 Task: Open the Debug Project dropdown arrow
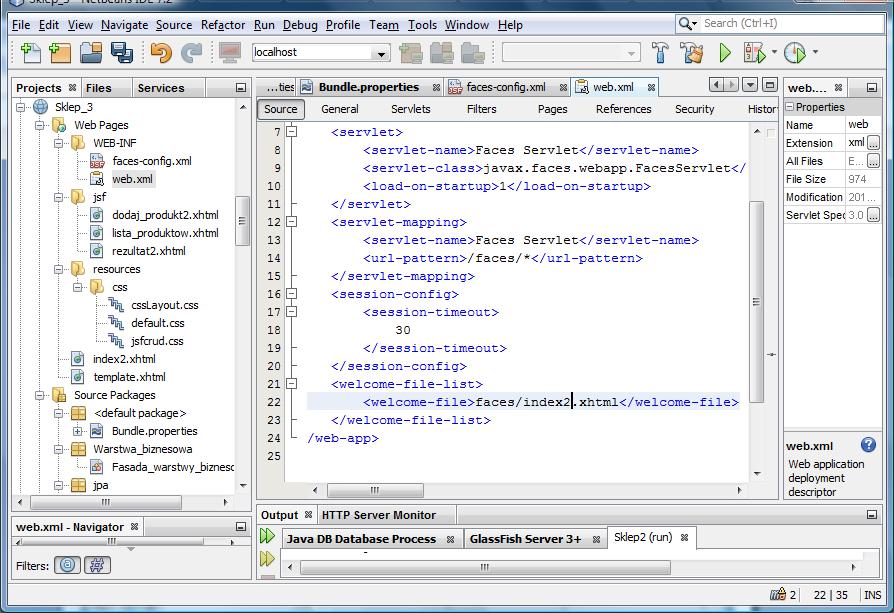pos(774,52)
